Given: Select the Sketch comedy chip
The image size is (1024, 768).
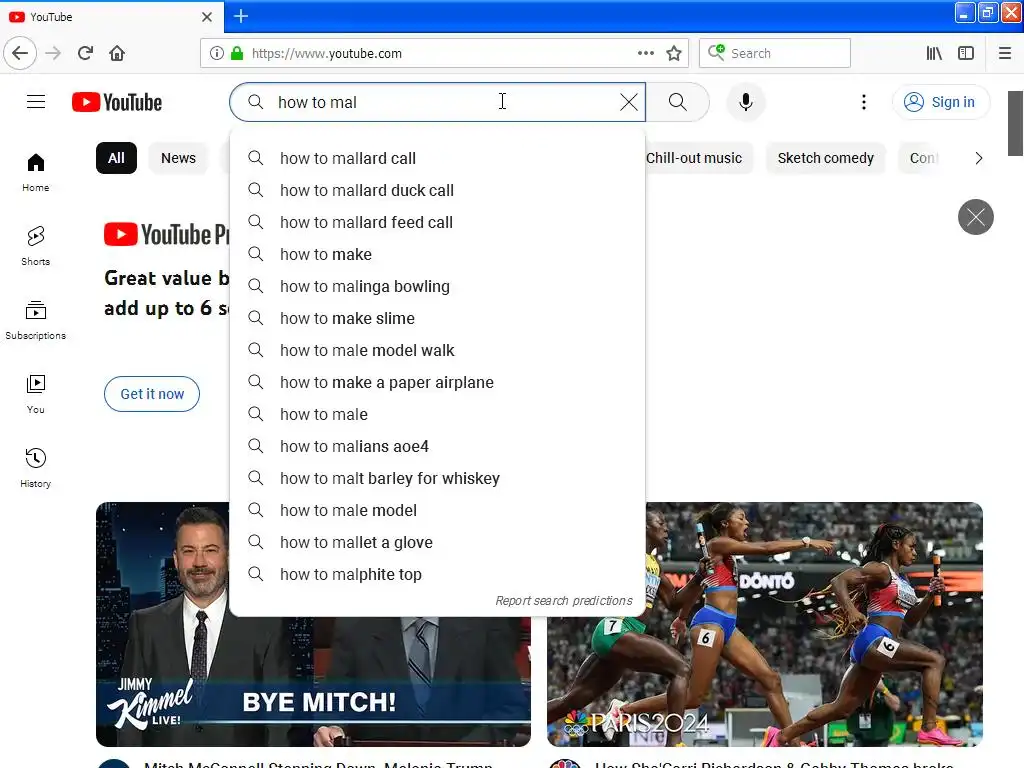Looking at the screenshot, I should 825,158.
